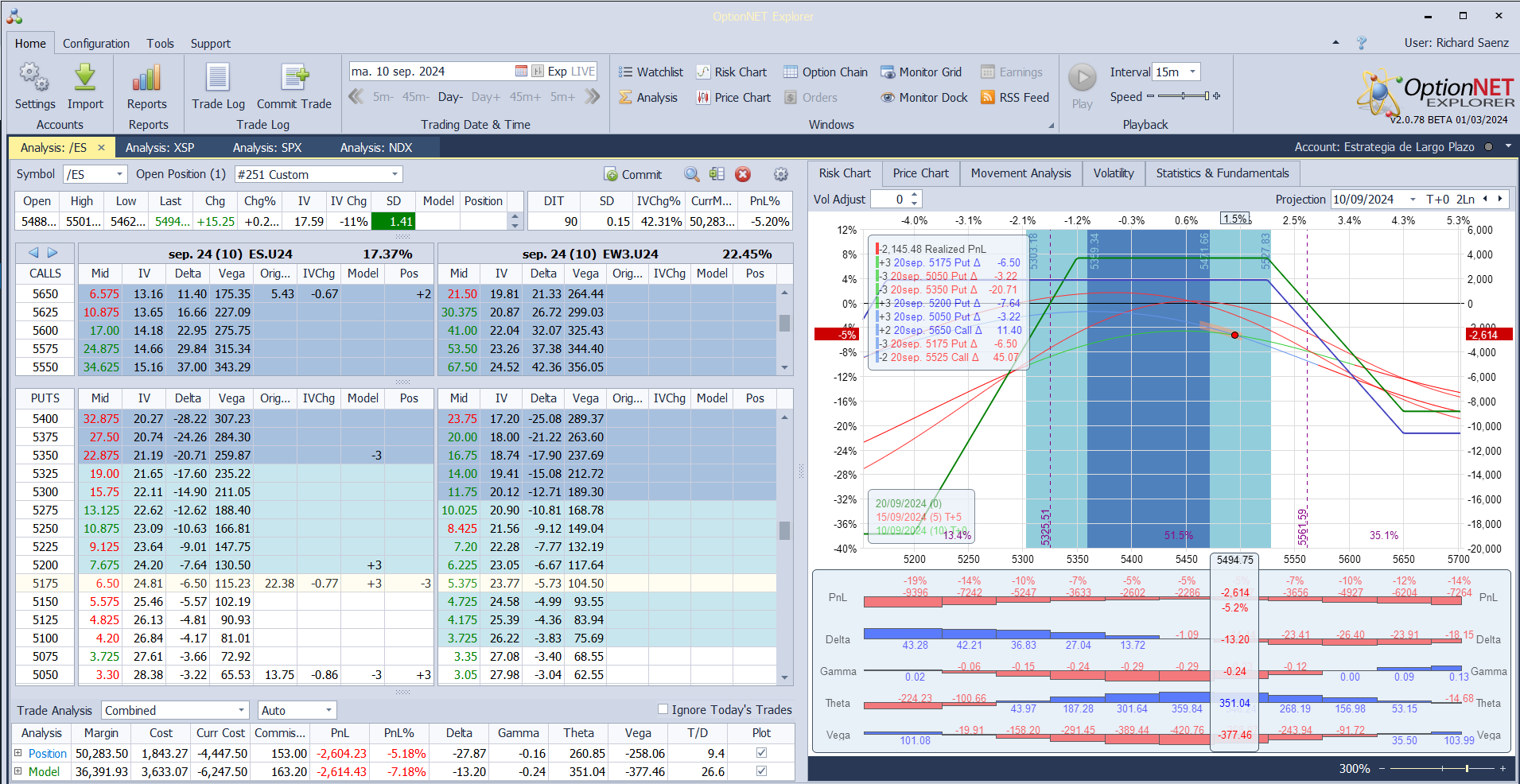This screenshot has height=784, width=1520.
Task: Click the 45m- time step button
Action: 415,97
